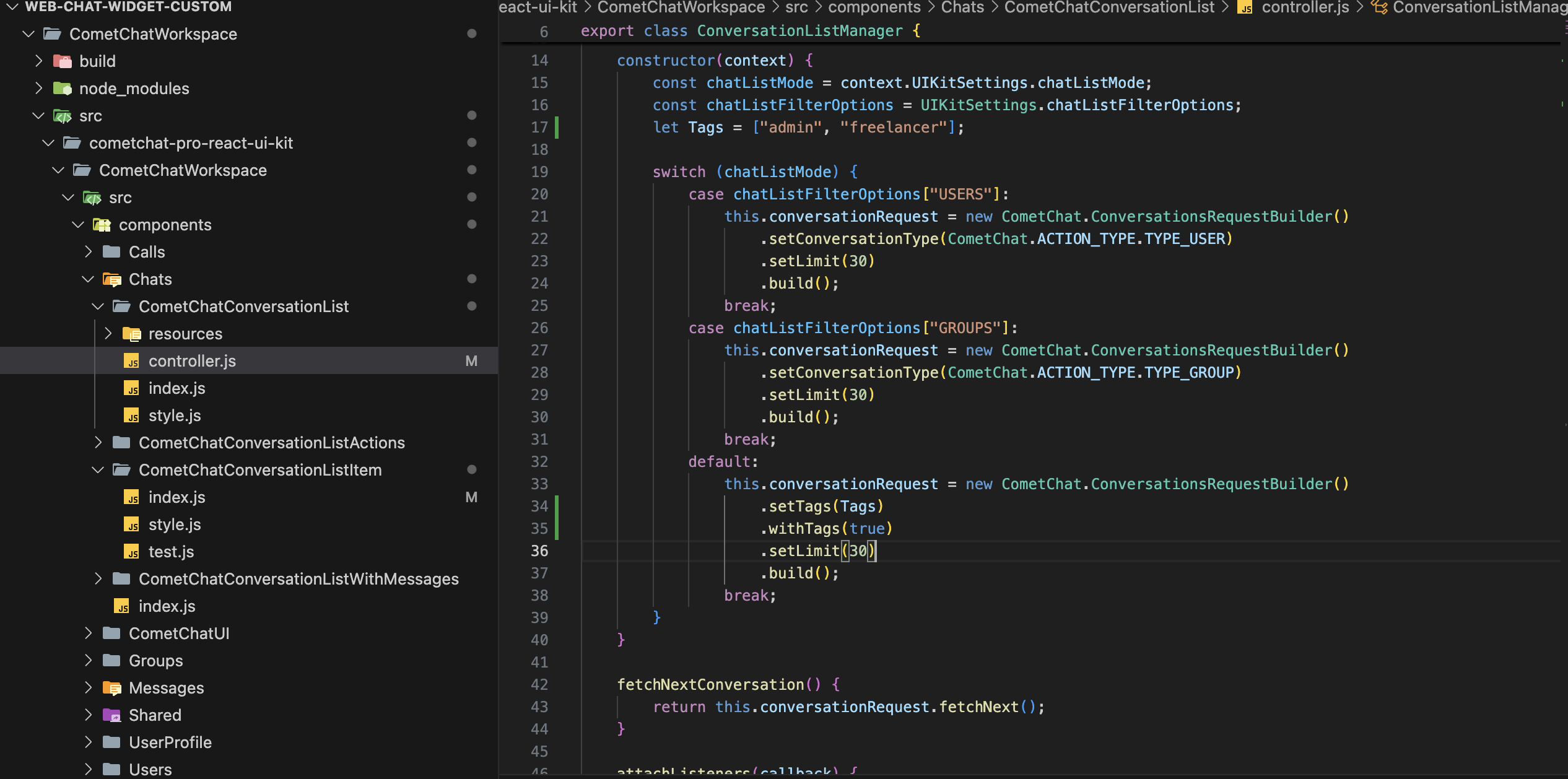The image size is (1568, 779).
Task: Collapse the WEB-CHAT-WIDGET-CUSTOM root section
Action: point(12,7)
